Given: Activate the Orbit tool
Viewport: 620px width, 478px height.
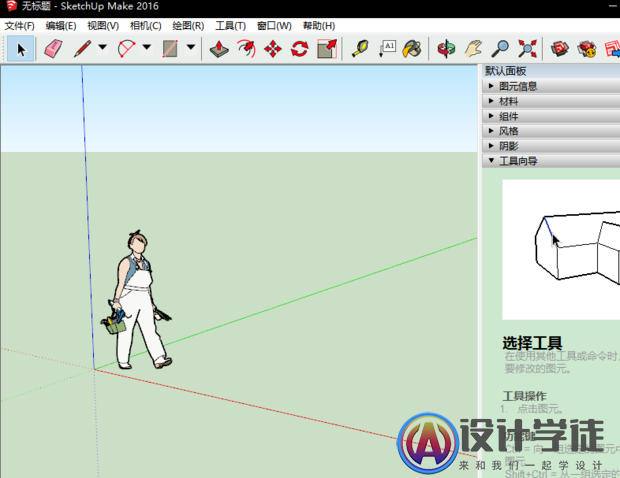Looking at the screenshot, I should point(446,49).
